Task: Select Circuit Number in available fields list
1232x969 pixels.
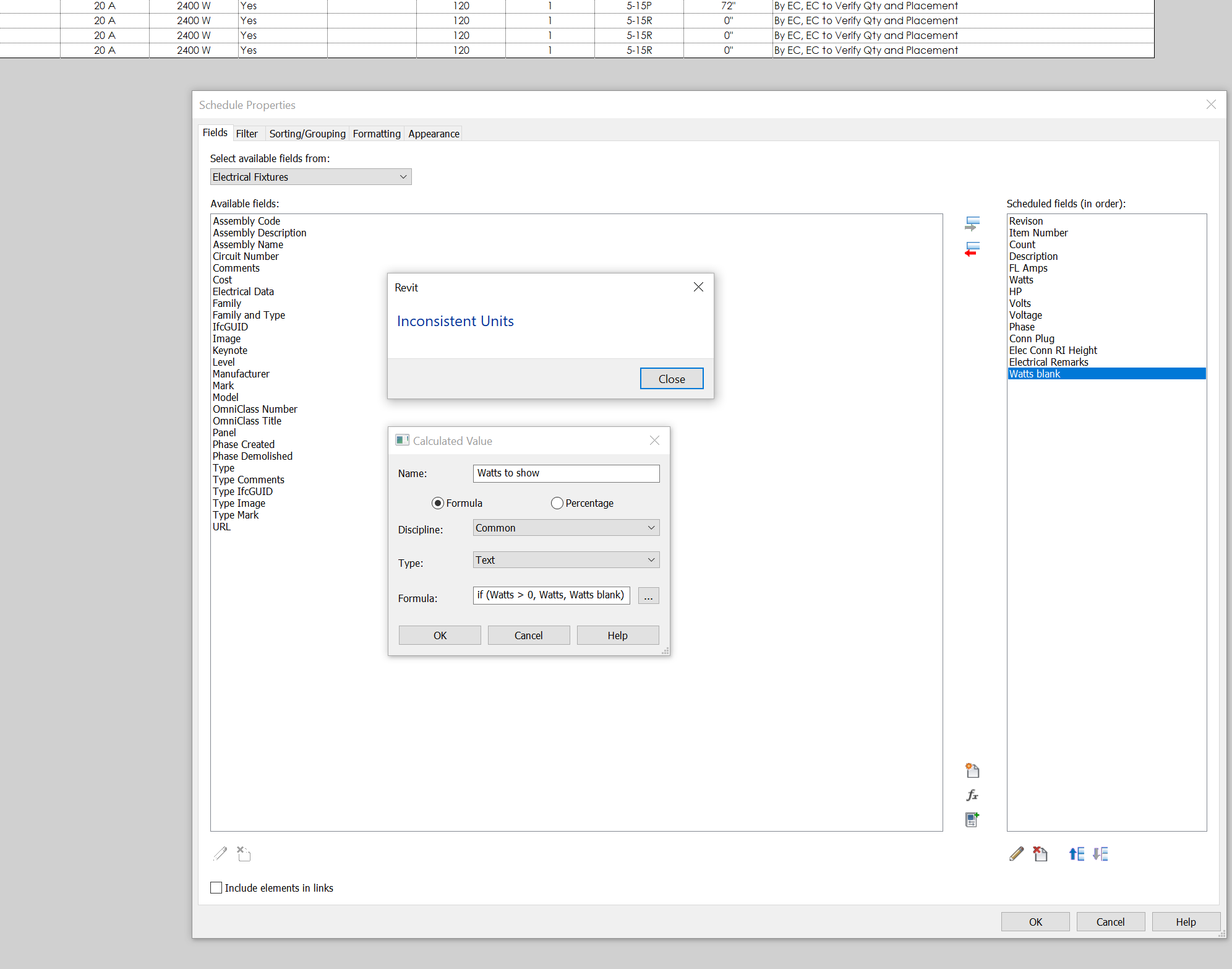Action: pyautogui.click(x=246, y=256)
